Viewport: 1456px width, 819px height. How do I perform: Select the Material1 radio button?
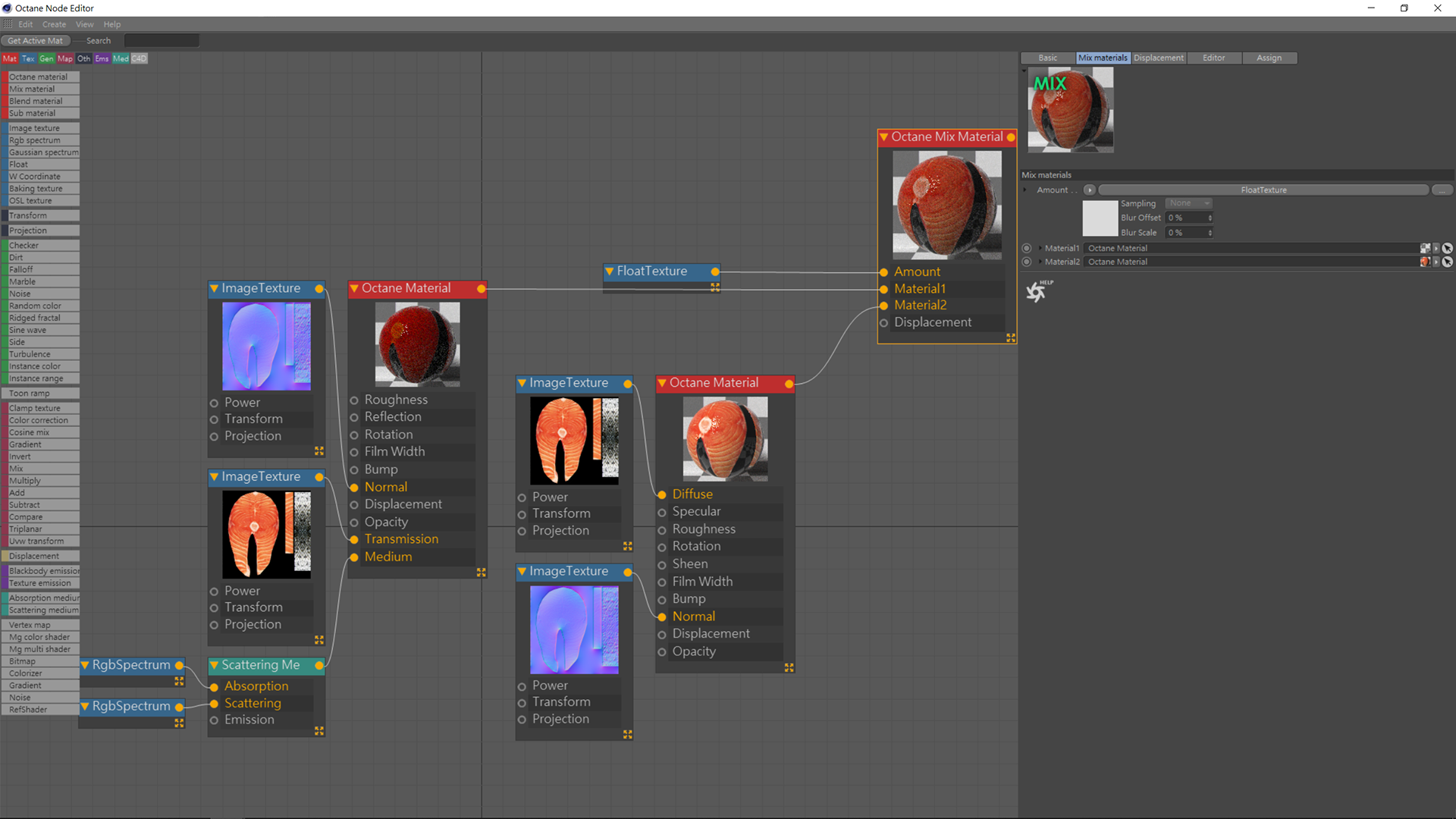click(x=1027, y=248)
